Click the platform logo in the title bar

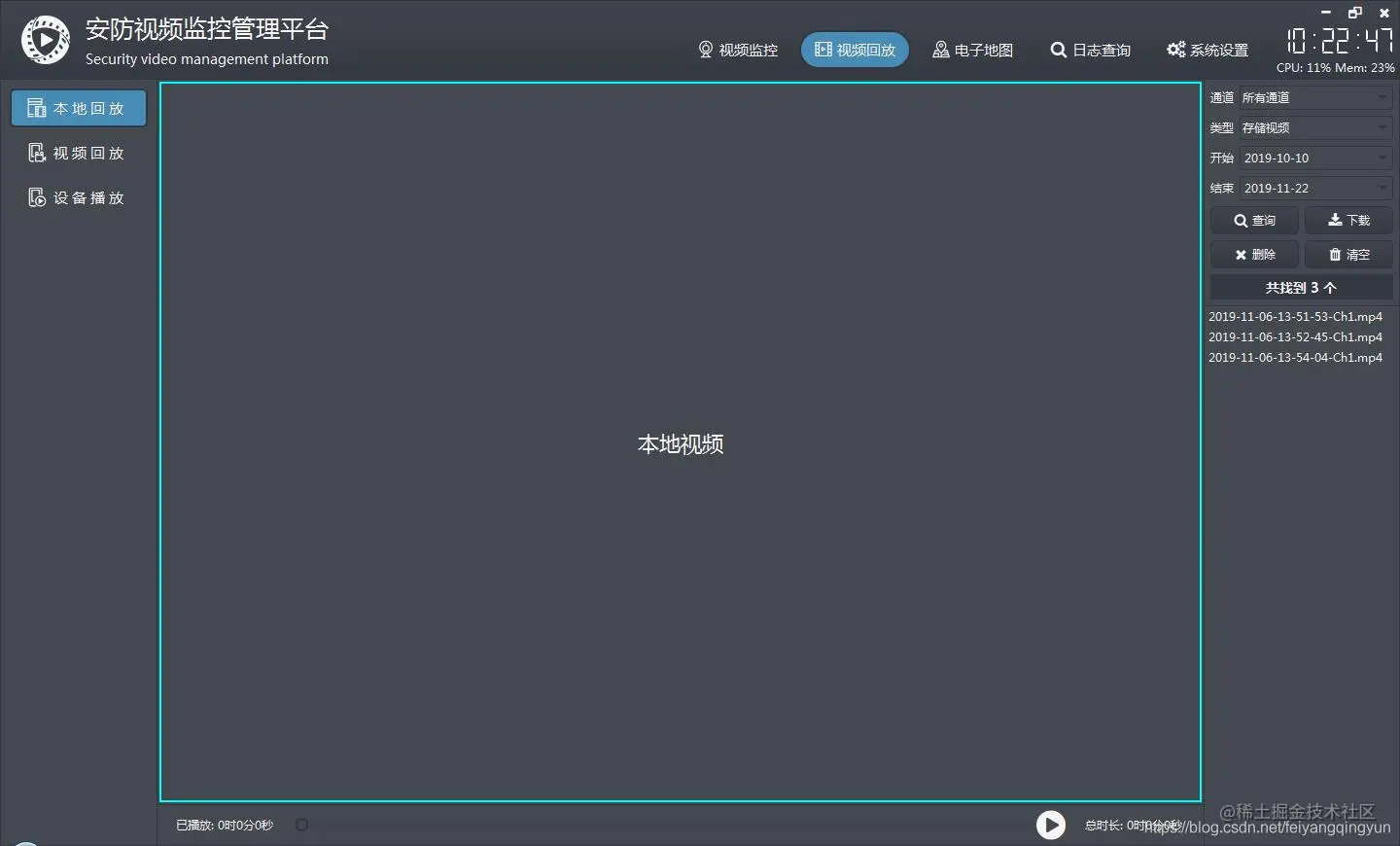point(45,40)
